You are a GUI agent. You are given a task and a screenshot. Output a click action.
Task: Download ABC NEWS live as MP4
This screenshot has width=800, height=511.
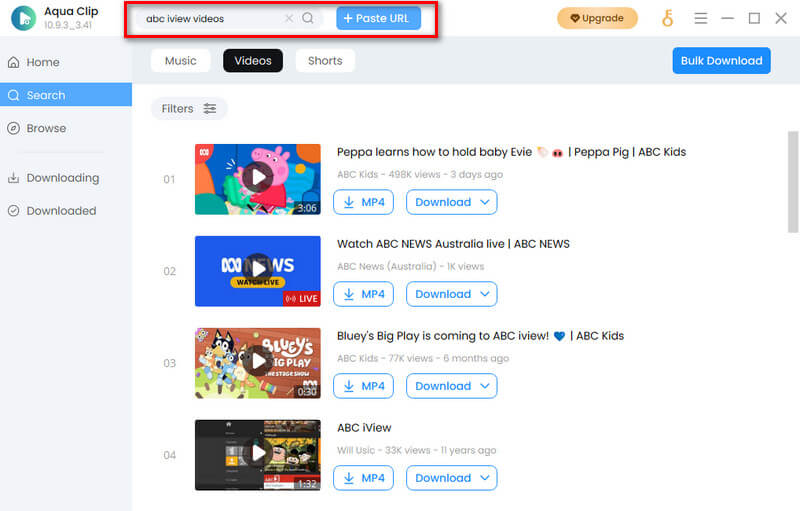point(363,294)
